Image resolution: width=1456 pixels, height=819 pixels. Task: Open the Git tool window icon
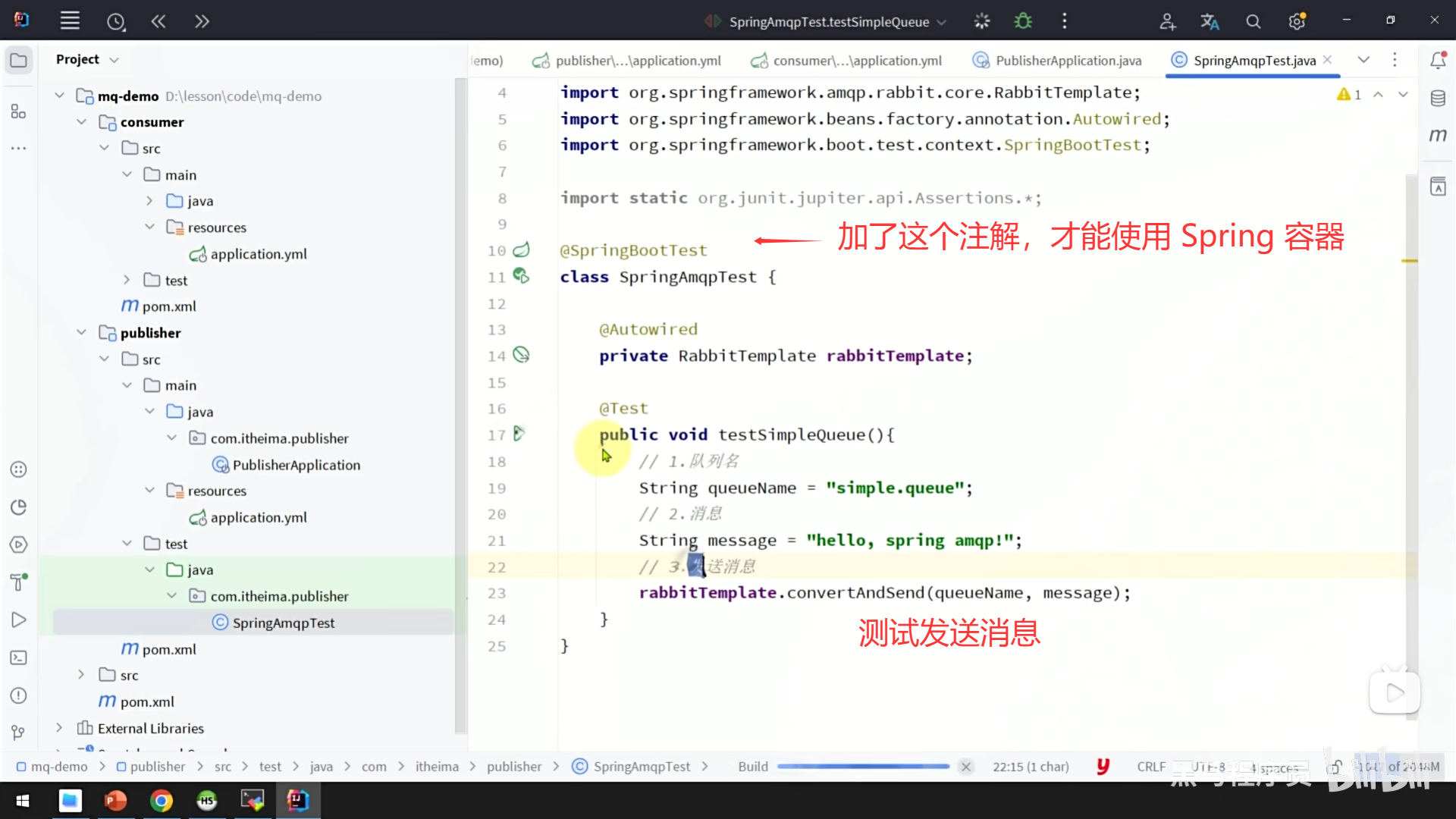19,733
